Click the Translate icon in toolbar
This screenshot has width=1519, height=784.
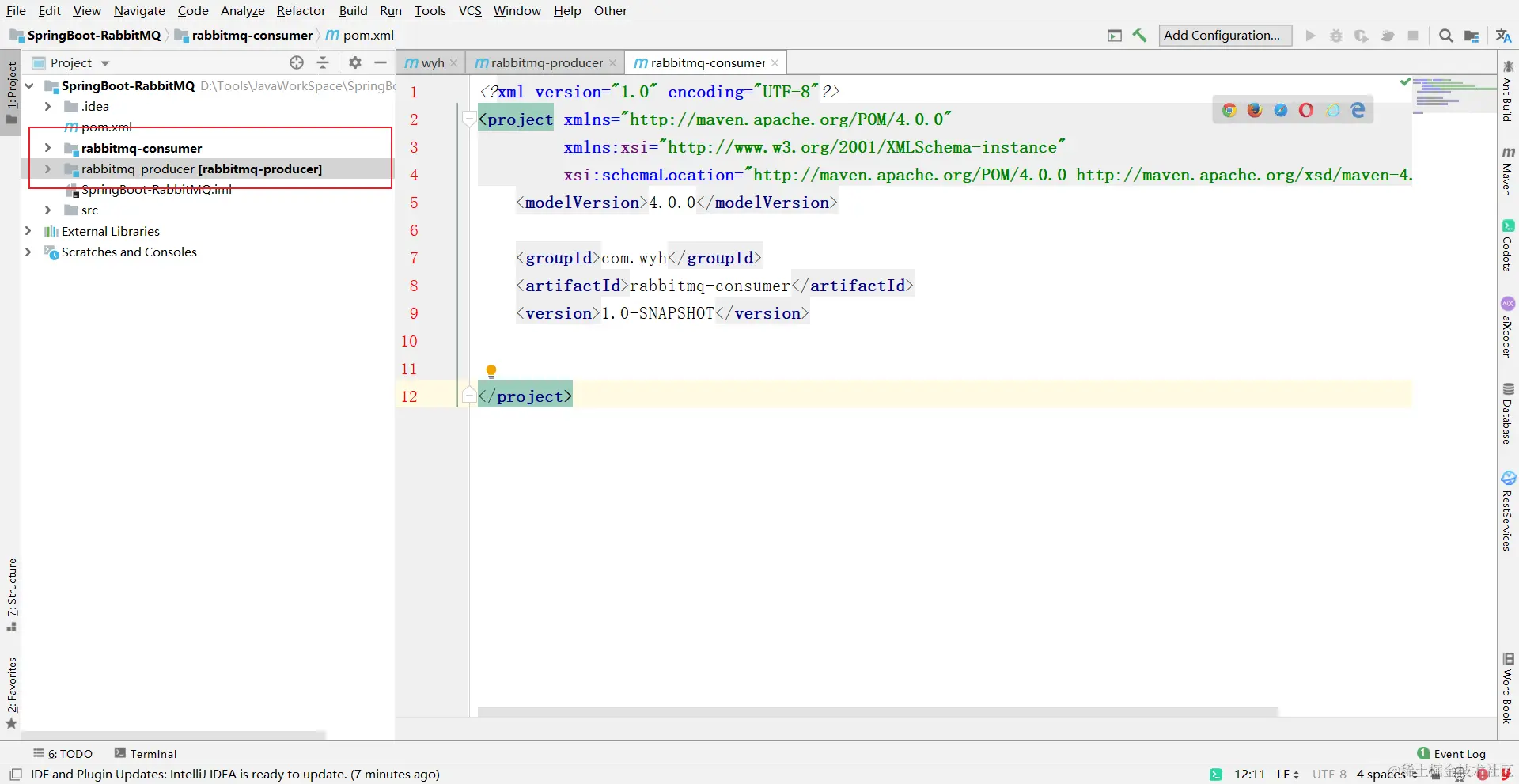coord(1504,36)
